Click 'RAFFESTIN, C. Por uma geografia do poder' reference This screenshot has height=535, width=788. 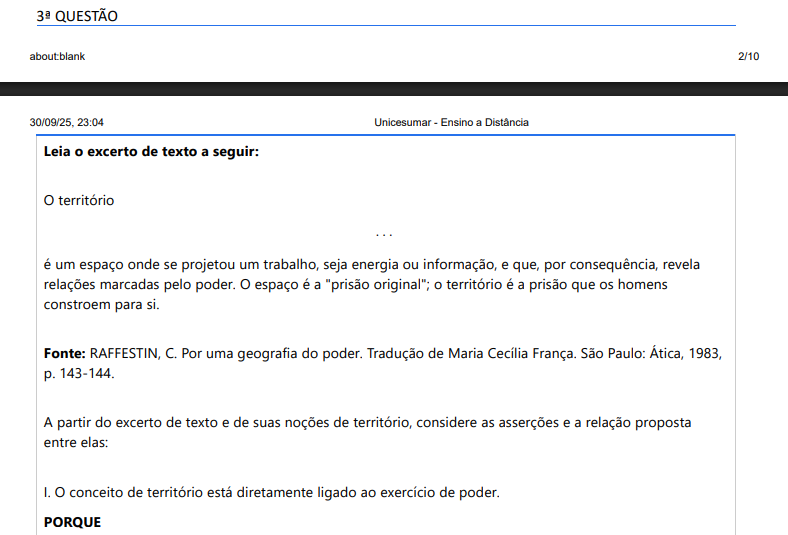[x=226, y=354]
